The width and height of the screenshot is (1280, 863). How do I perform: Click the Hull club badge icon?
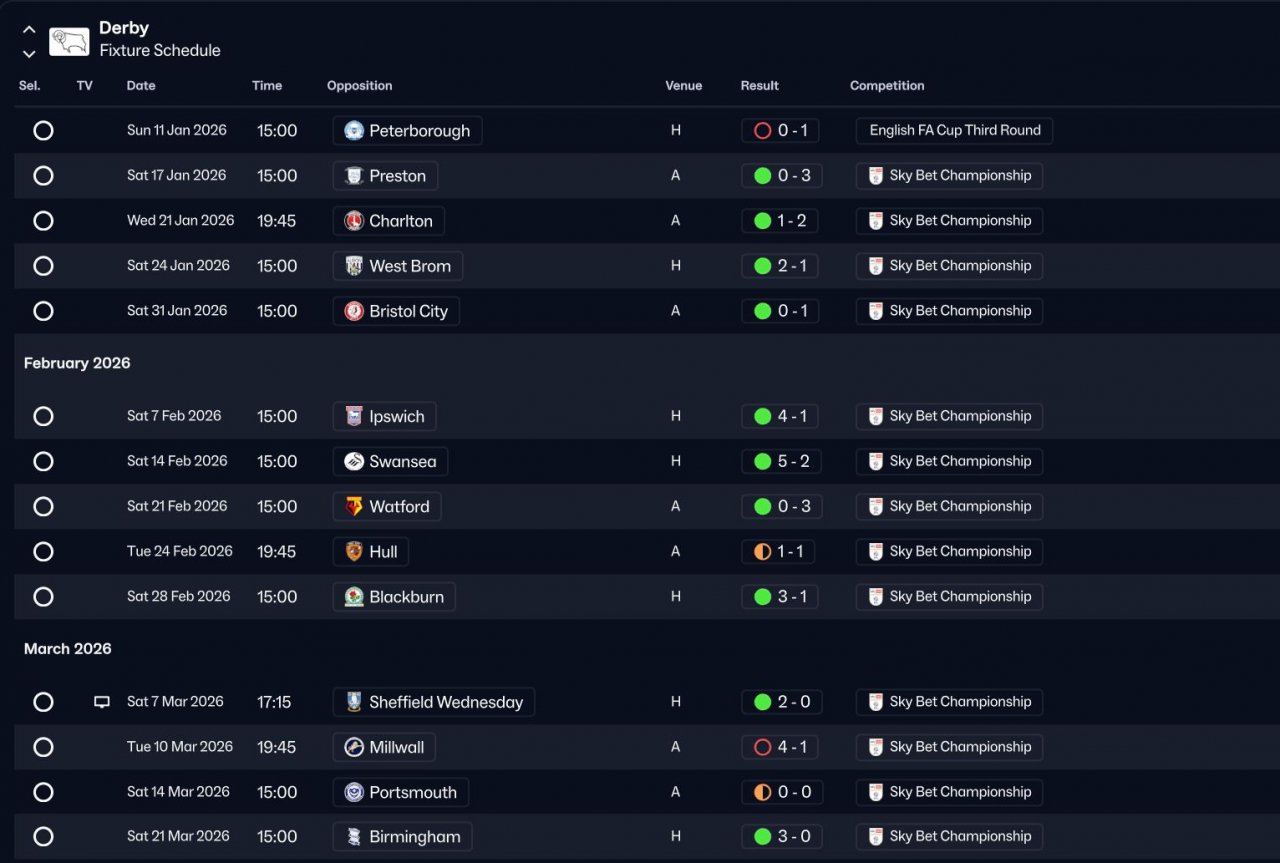click(x=354, y=552)
